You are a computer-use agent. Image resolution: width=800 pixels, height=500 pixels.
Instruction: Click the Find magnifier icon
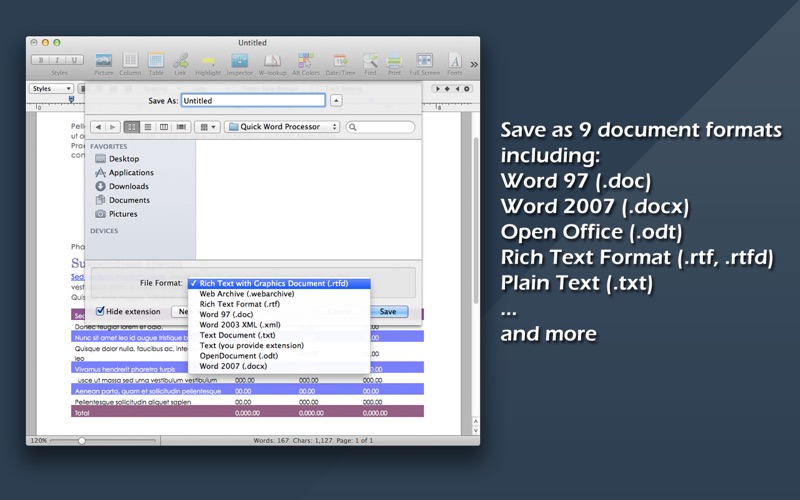tap(370, 60)
